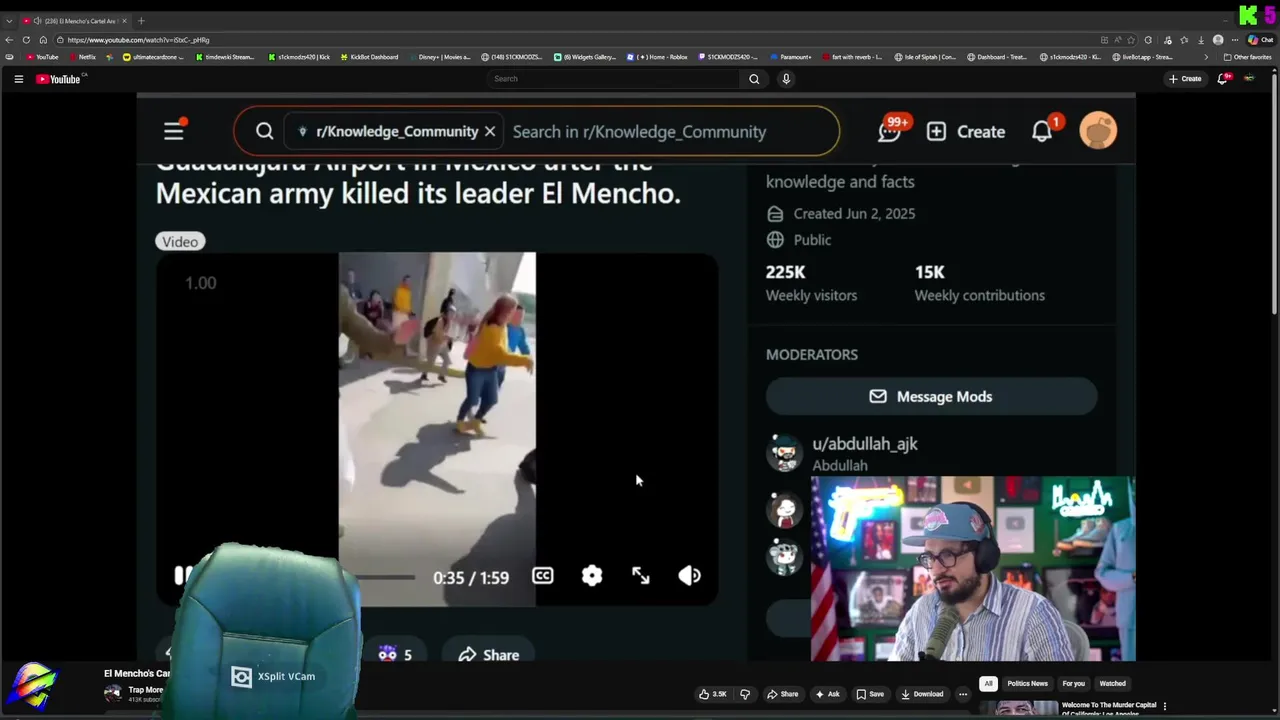Viewport: 1280px width, 720px height.
Task: Select the Politics News filter chip
Action: (1027, 684)
